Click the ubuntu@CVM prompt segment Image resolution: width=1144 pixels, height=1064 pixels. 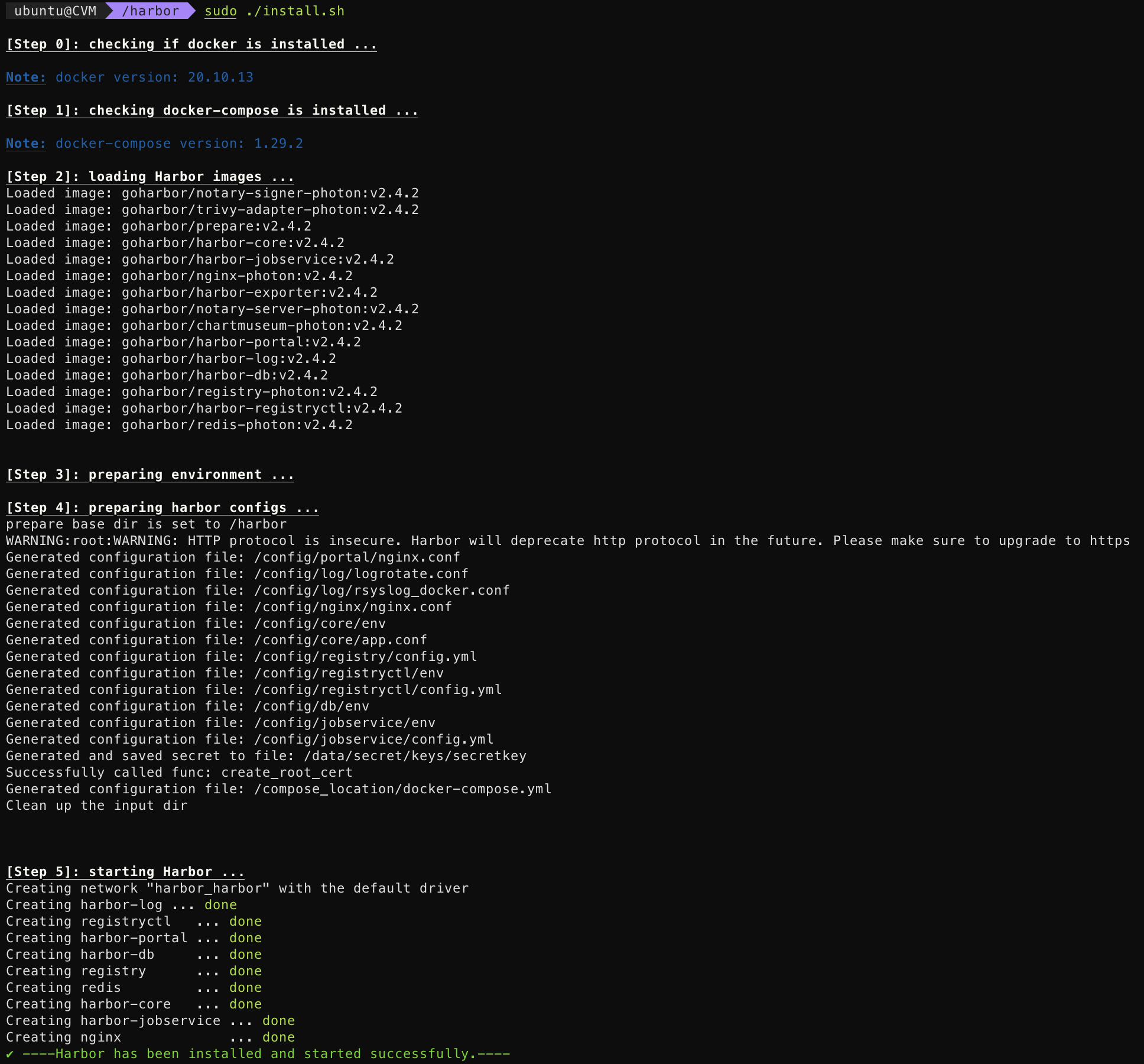point(55,11)
